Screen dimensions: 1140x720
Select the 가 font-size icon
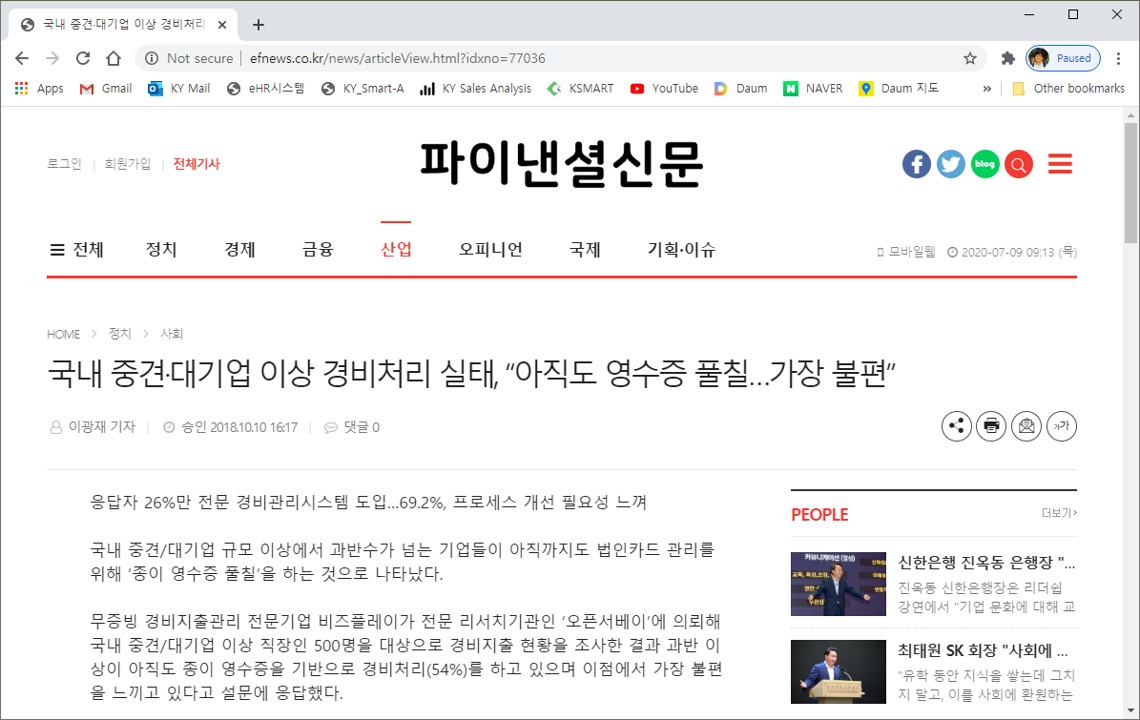click(x=1061, y=426)
